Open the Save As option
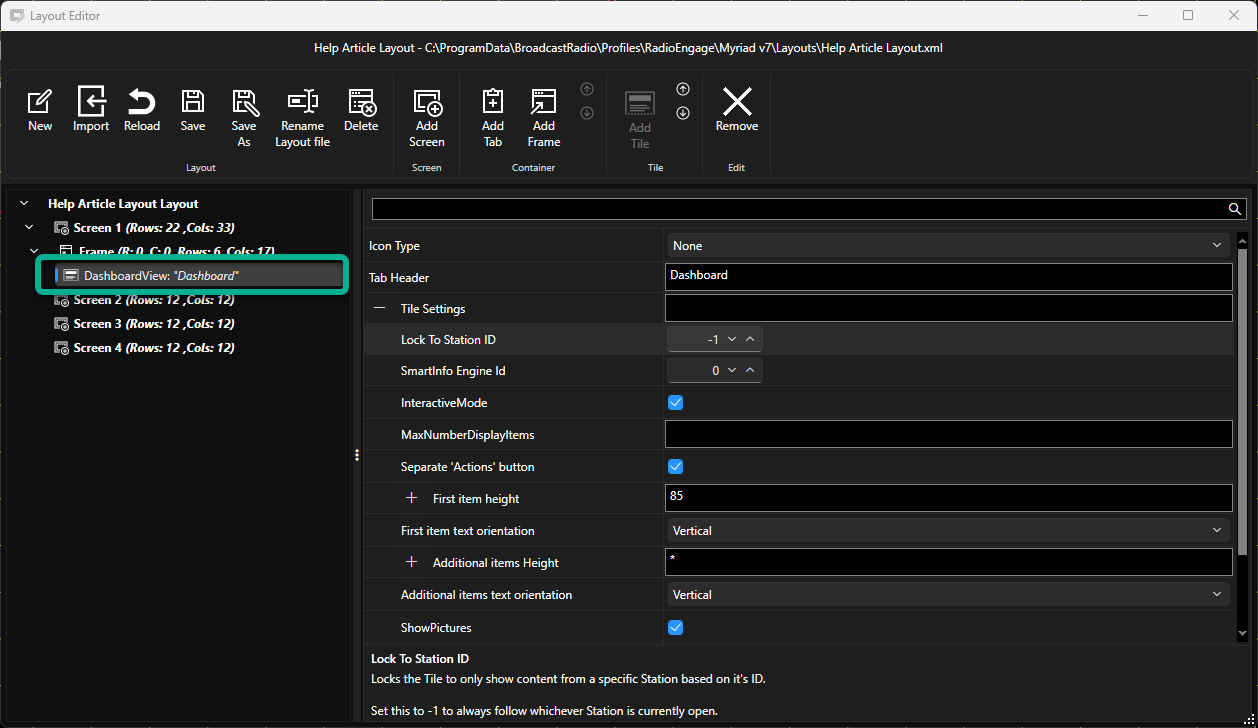Viewport: 1258px width, 728px height. [244, 118]
